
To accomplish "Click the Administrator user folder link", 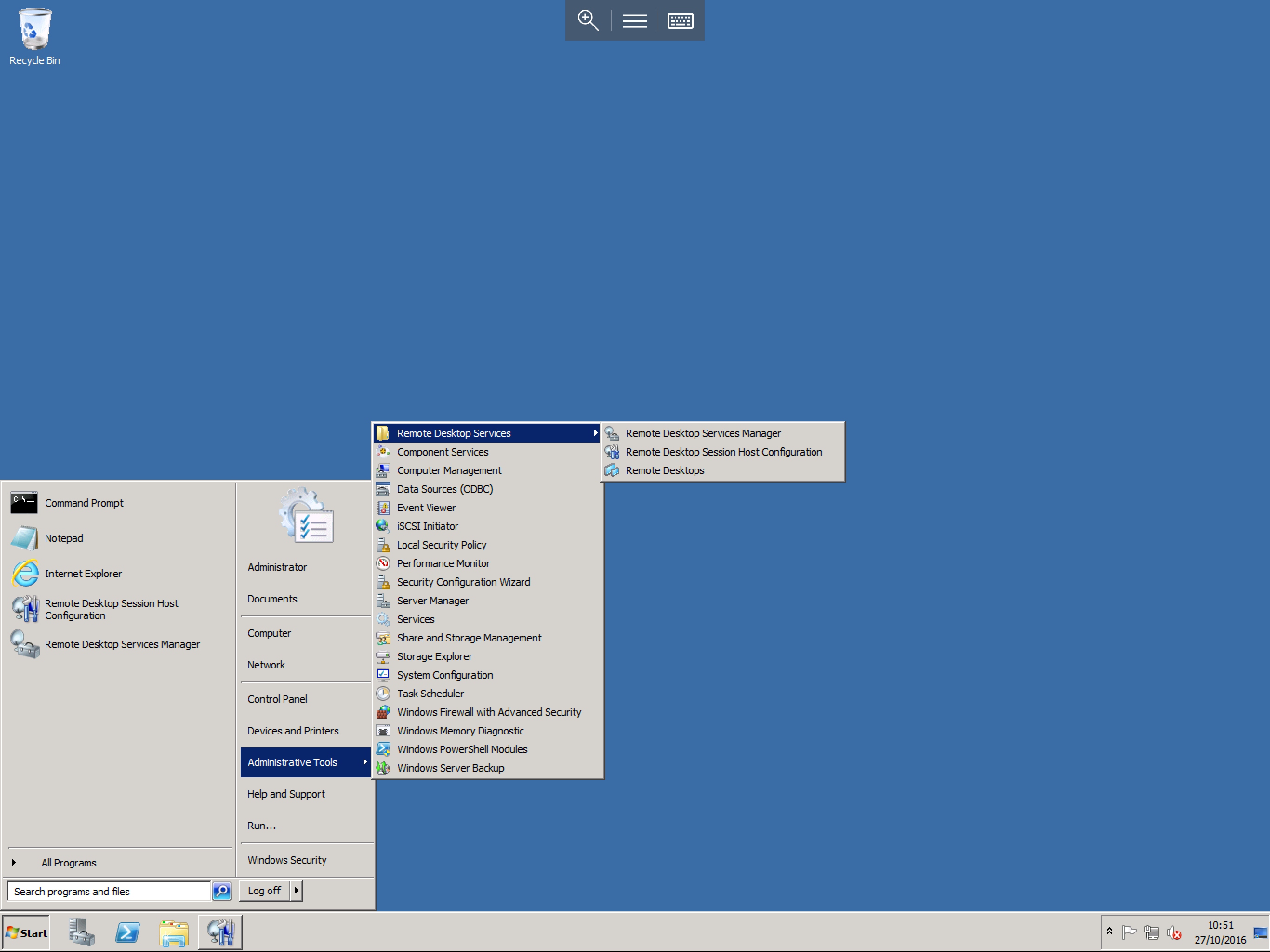I will (x=306, y=567).
